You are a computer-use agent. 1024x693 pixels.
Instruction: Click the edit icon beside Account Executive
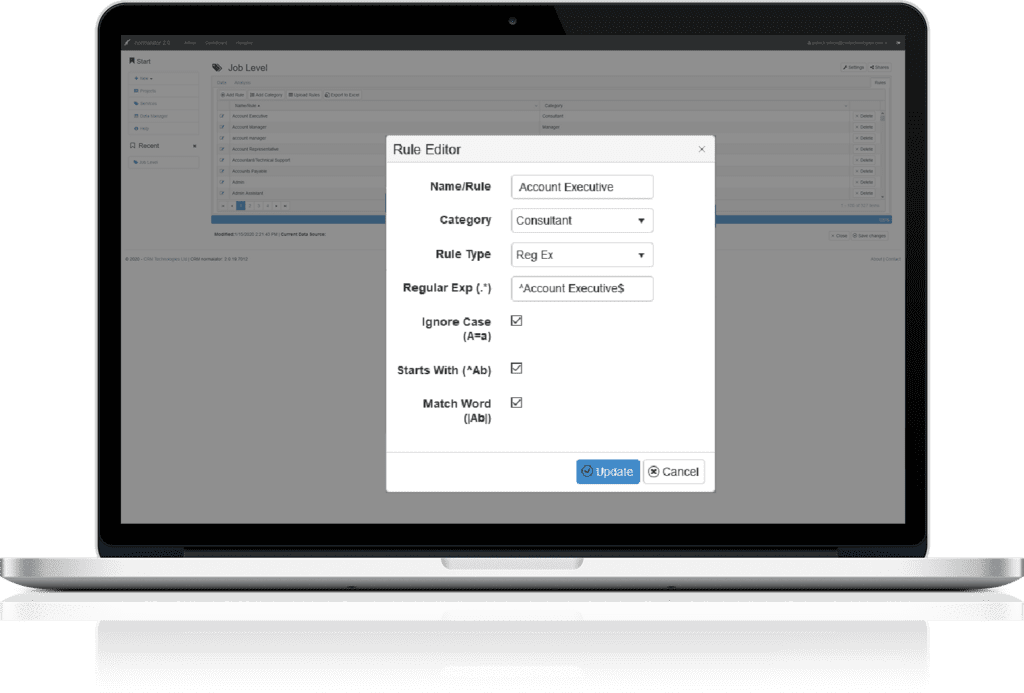point(222,116)
